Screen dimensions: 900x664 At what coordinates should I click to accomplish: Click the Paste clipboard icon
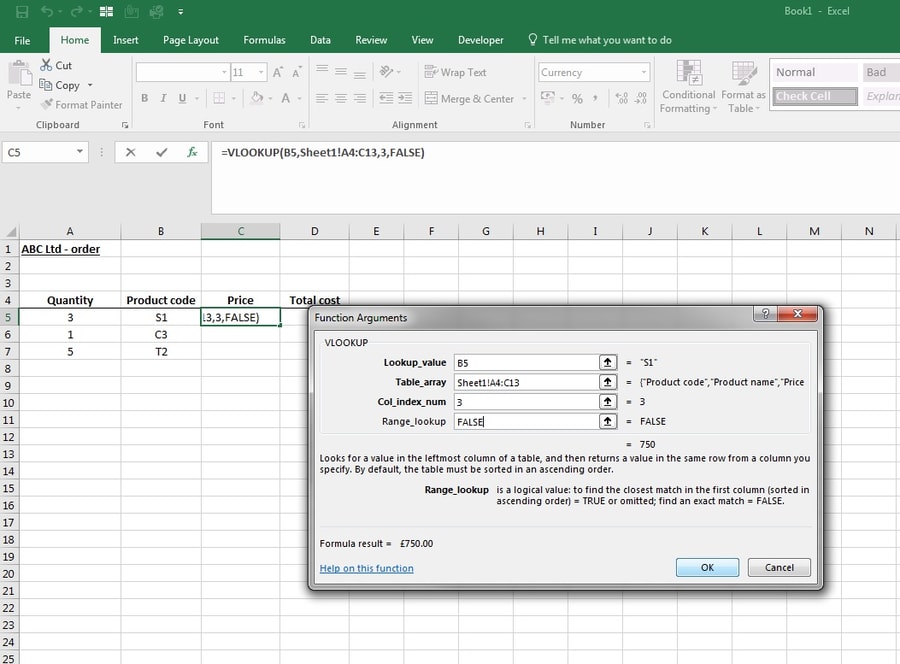(x=19, y=74)
